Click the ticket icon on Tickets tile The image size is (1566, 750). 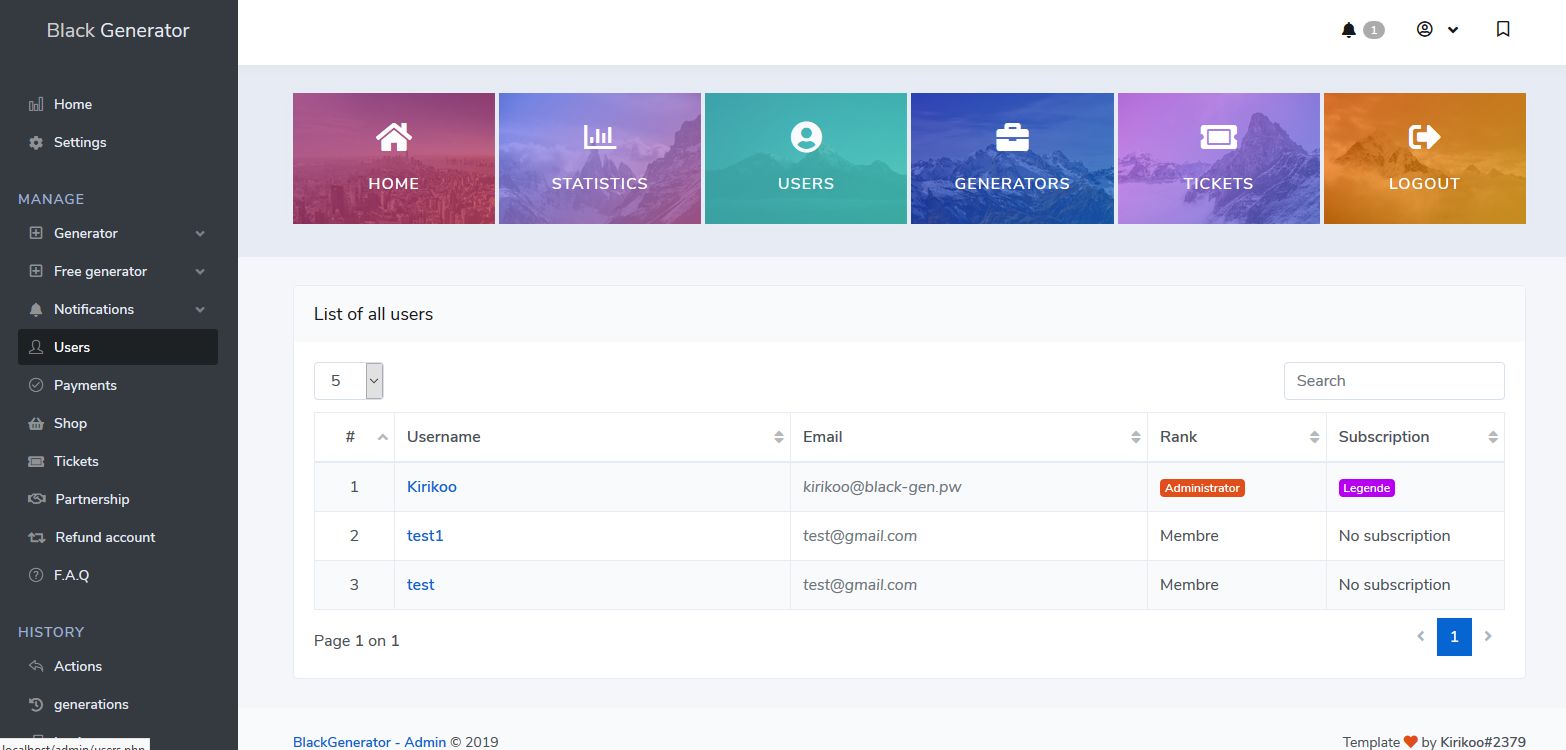(x=1218, y=137)
